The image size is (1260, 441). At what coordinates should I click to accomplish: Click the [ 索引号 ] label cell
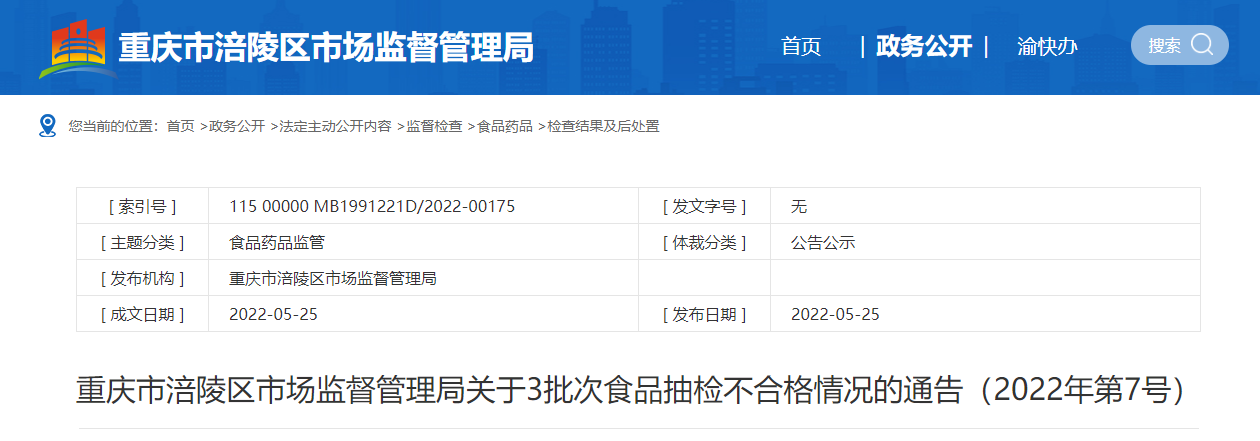click(x=142, y=206)
